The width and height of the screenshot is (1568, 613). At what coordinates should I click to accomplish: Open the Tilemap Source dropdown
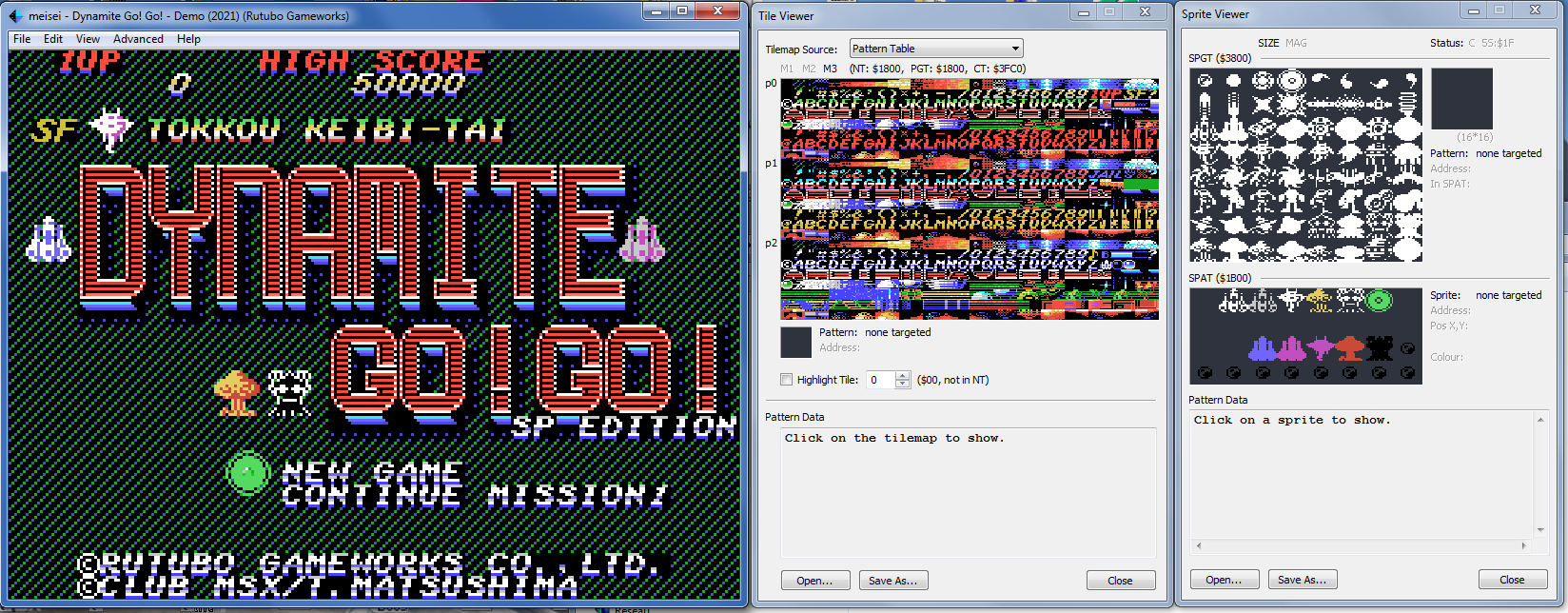(936, 49)
